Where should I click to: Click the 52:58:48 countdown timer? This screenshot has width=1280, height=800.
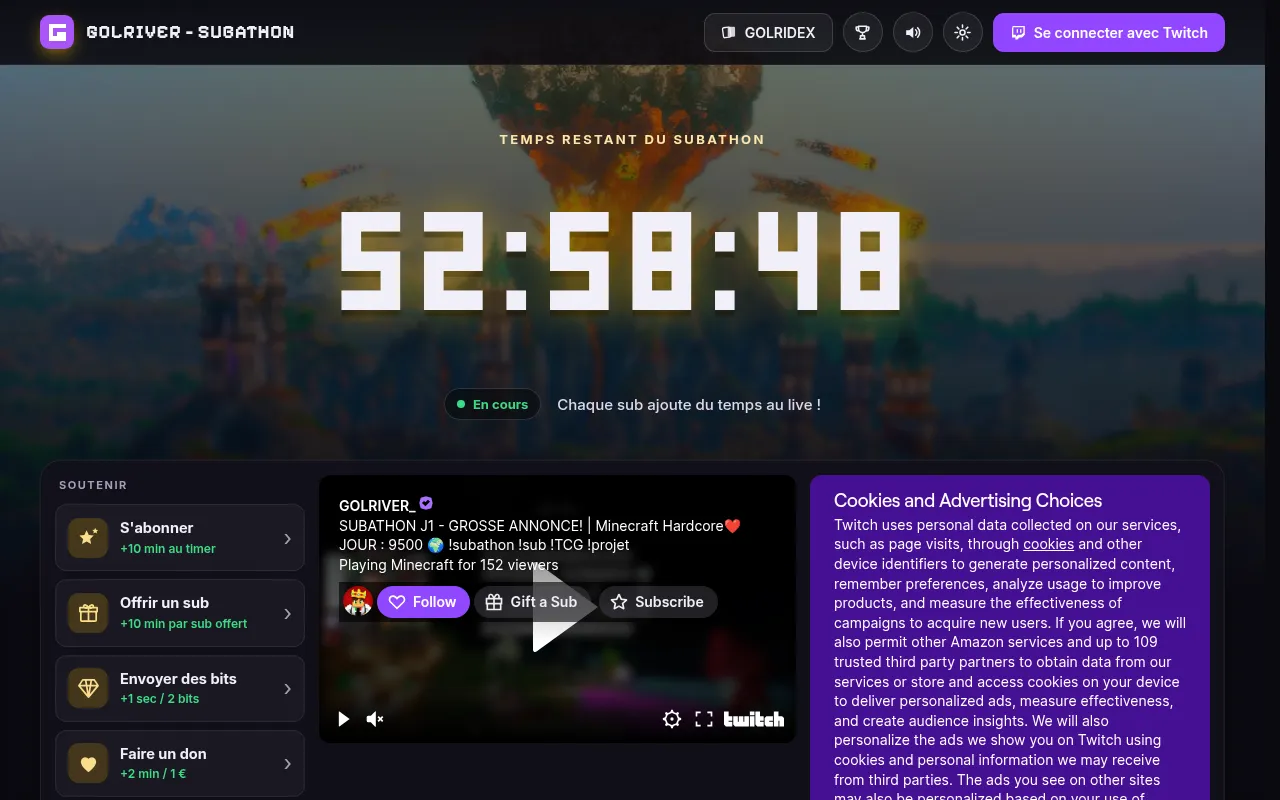coord(621,260)
